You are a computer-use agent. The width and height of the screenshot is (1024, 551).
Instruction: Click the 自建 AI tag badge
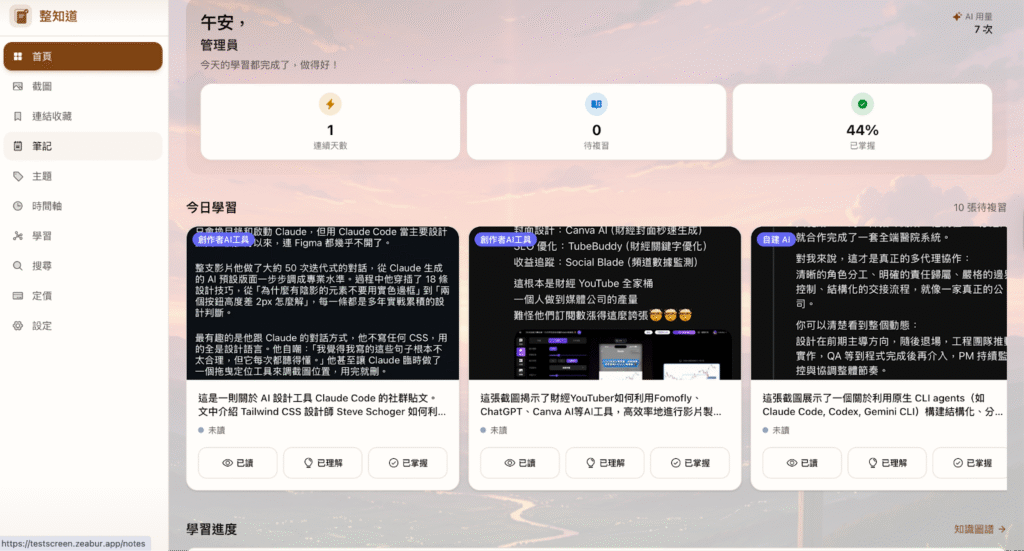[776, 240]
